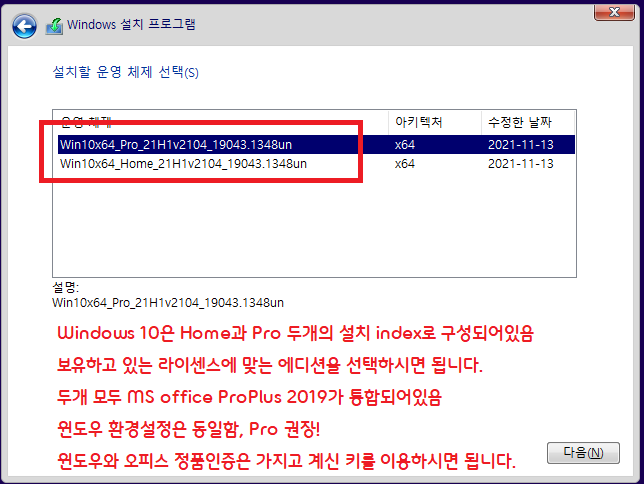Select Win10x64_Pro_21H1v2104_19043.1348un in the list
Viewport: 644px width, 484px height.
pyautogui.click(x=316, y=145)
